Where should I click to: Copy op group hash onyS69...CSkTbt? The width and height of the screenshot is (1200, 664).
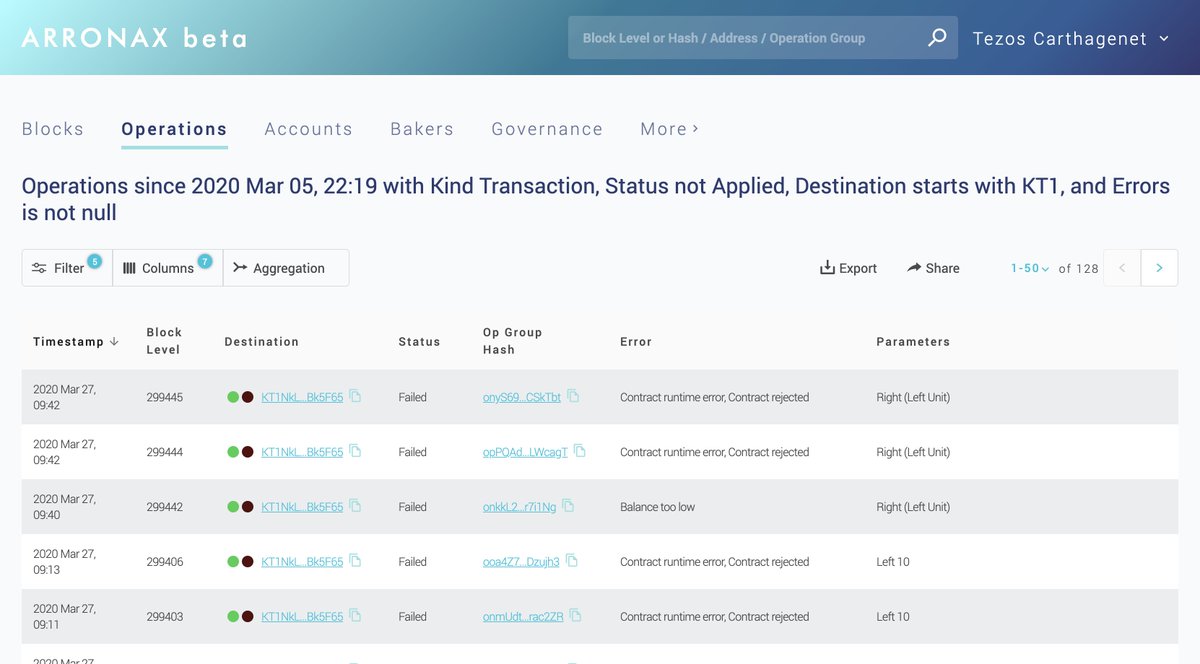coord(573,396)
